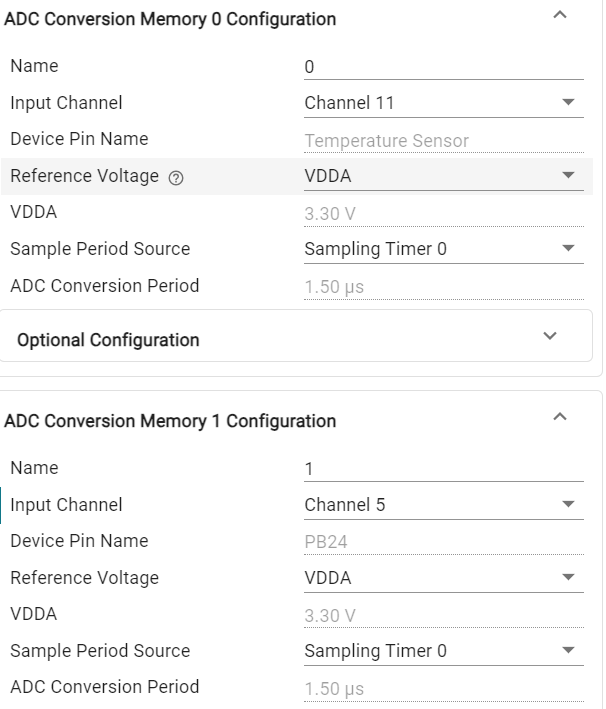Image resolution: width=606 pixels, height=709 pixels.
Task: Collapse ADC Conversion Memory 0 Configuration section
Action: [x=560, y=15]
